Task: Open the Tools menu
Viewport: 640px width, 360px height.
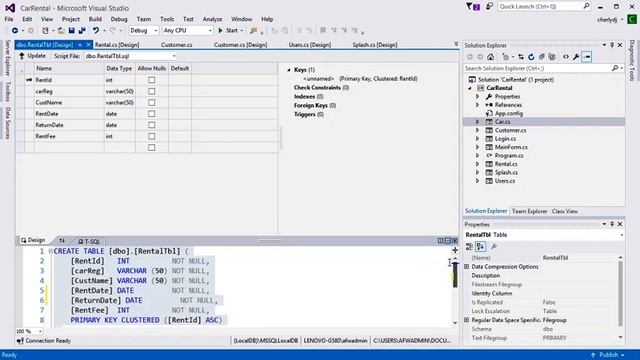Action: [x=167, y=19]
